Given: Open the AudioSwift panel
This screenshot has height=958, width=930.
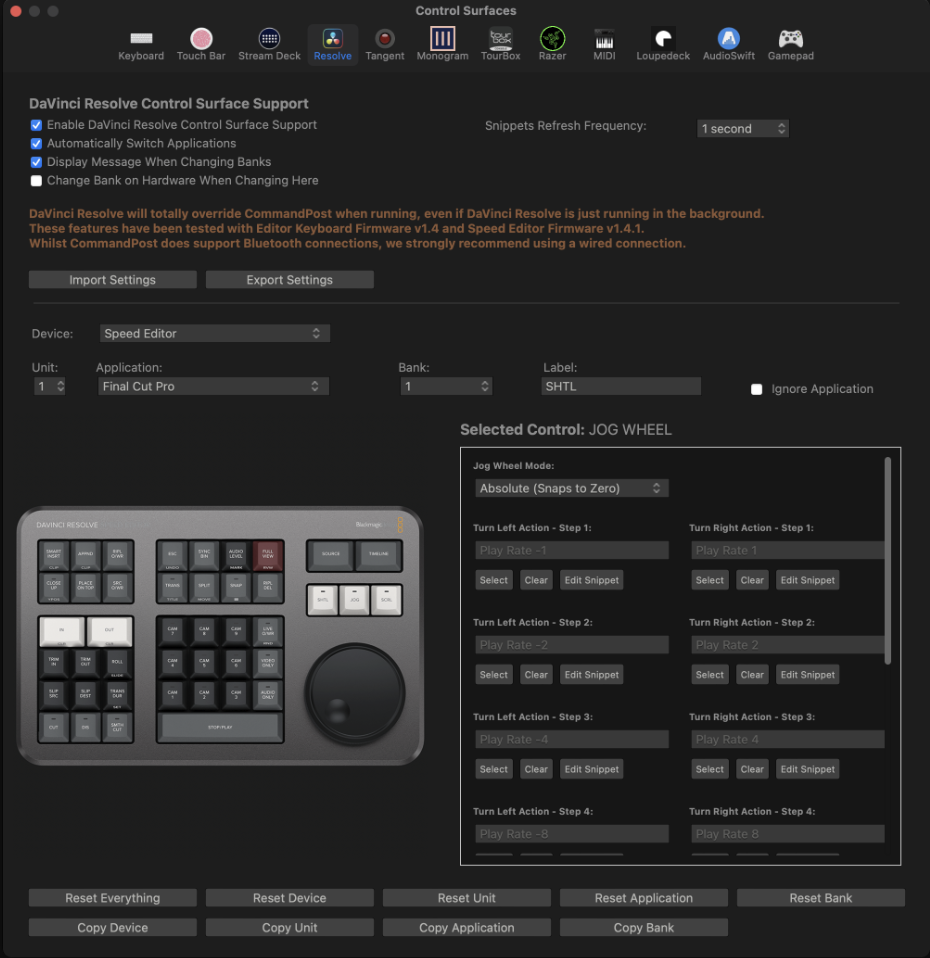Looking at the screenshot, I should pos(728,45).
